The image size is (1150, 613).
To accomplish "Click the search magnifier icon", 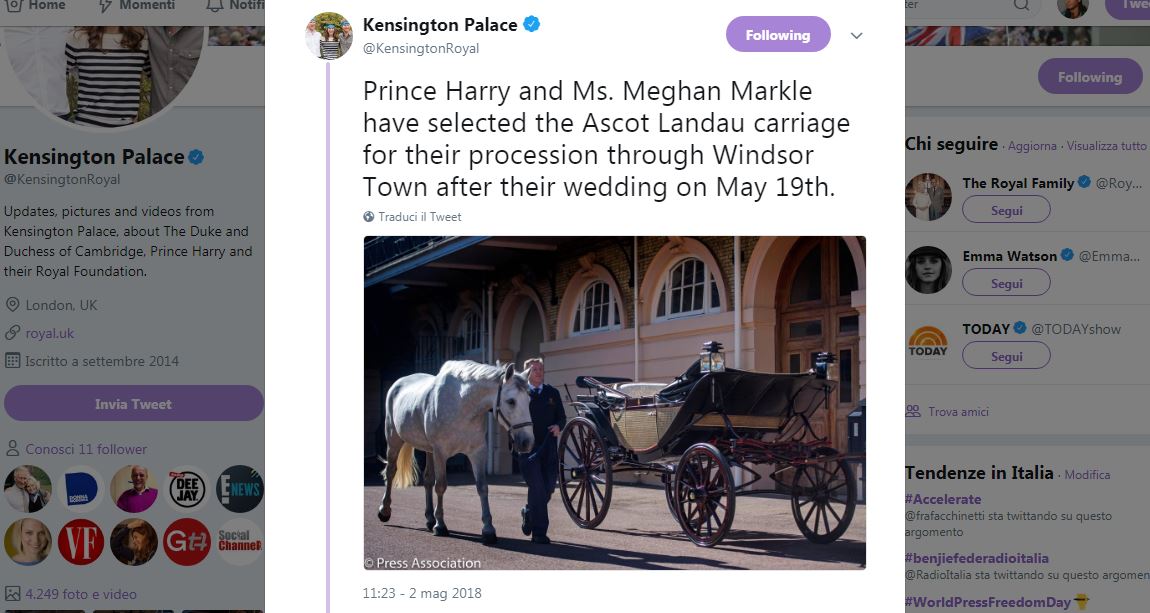I will pos(1020,6).
